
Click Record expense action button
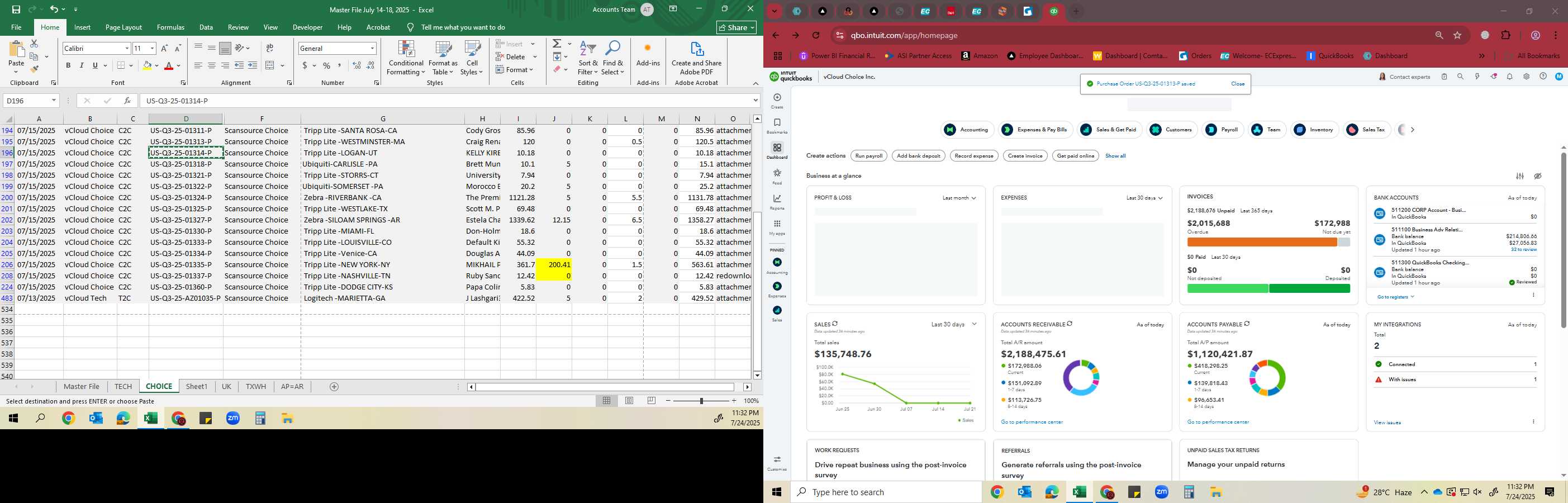point(974,156)
